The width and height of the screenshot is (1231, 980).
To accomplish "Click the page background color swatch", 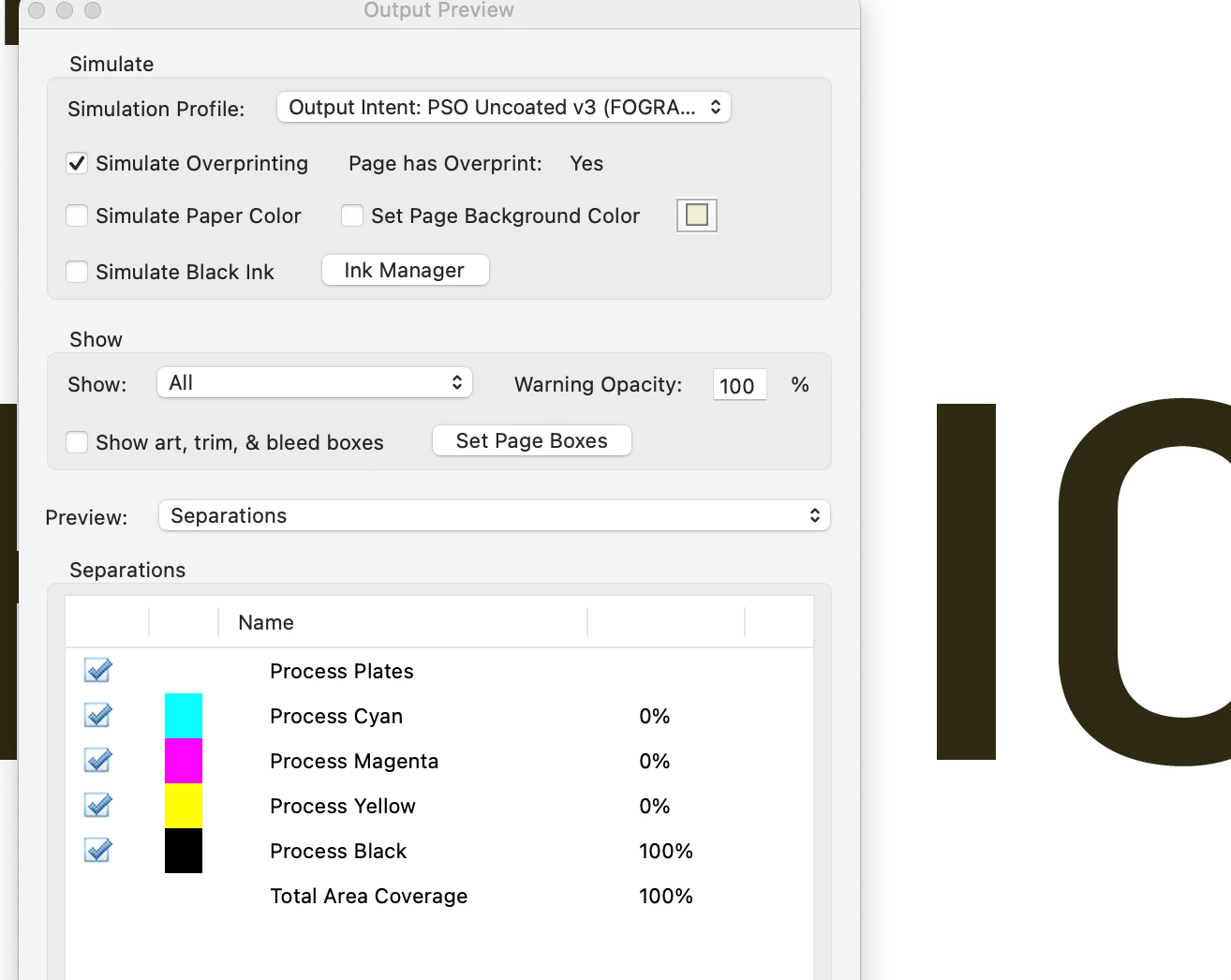I will 697,215.
